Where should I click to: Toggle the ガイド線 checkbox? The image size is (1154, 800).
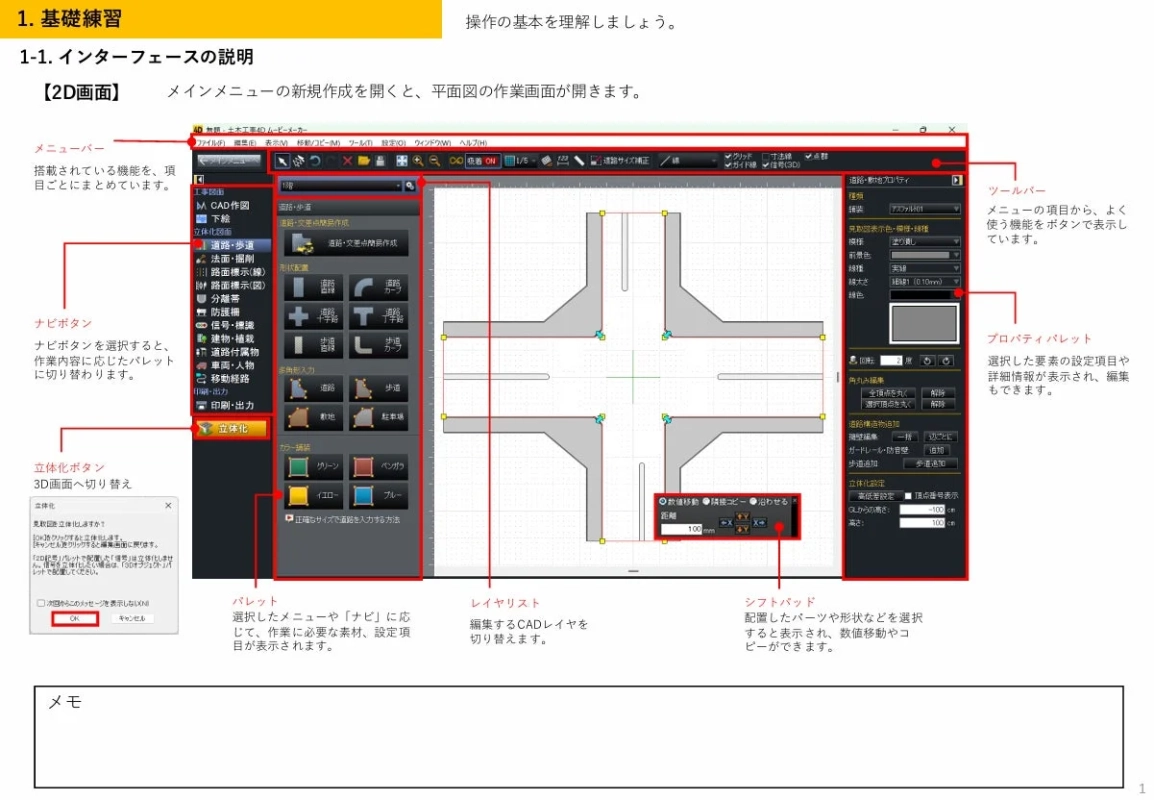click(728, 165)
